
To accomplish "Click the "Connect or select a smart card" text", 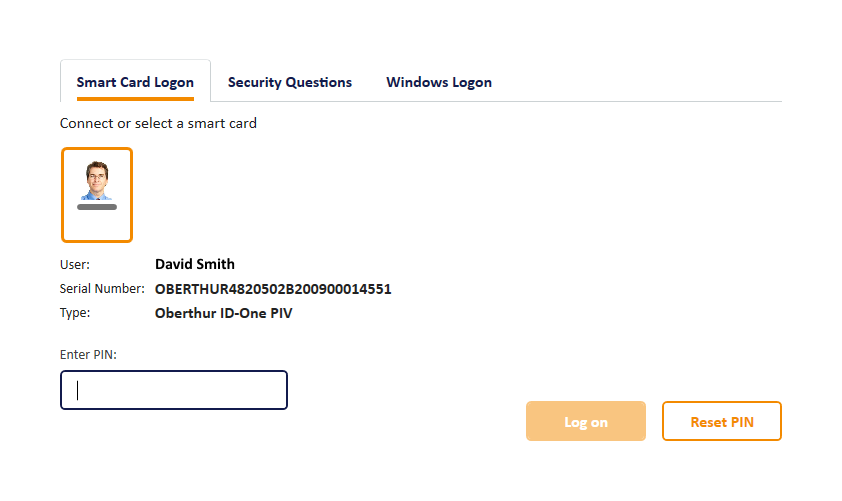I will [158, 124].
